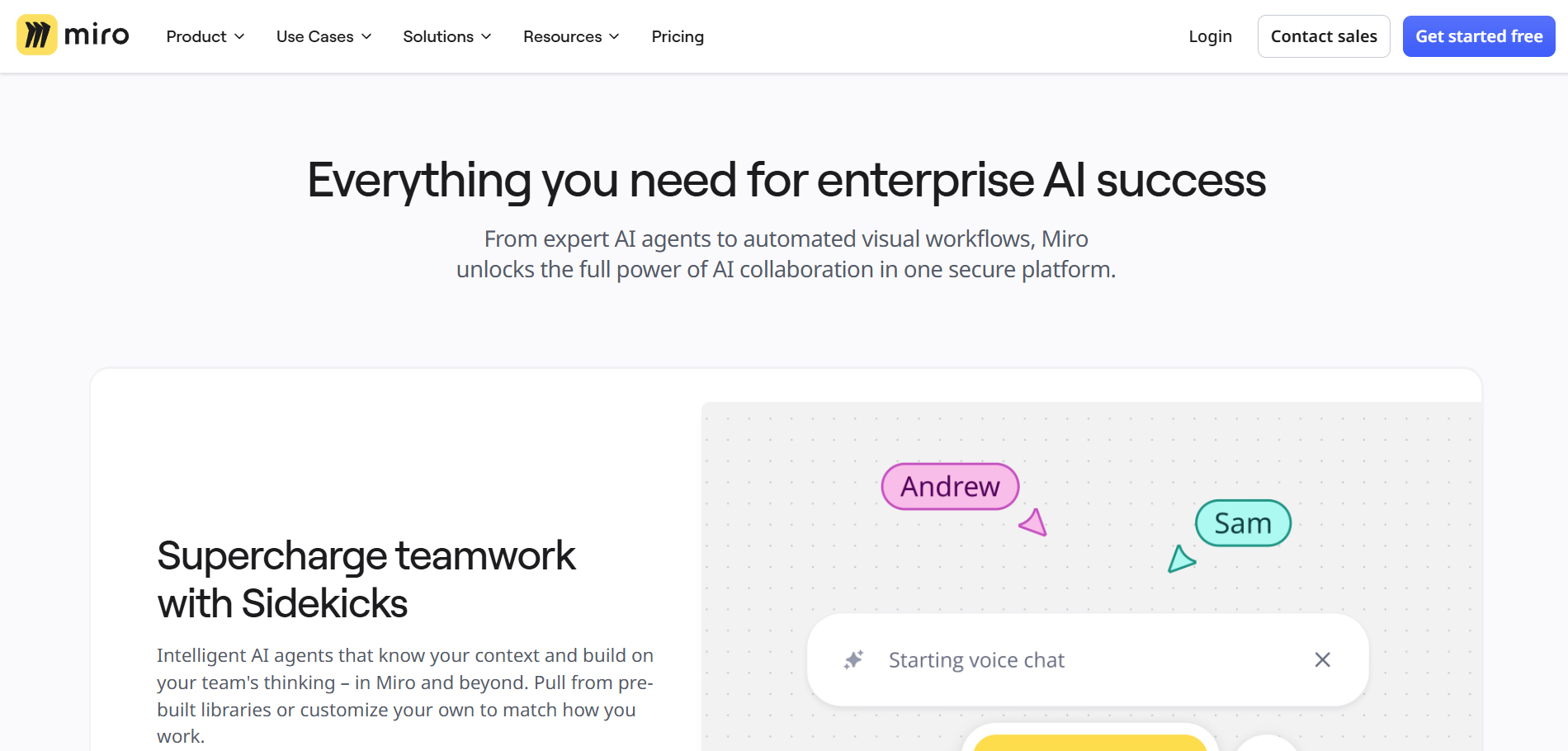Click the Miro logo icon

pos(37,35)
